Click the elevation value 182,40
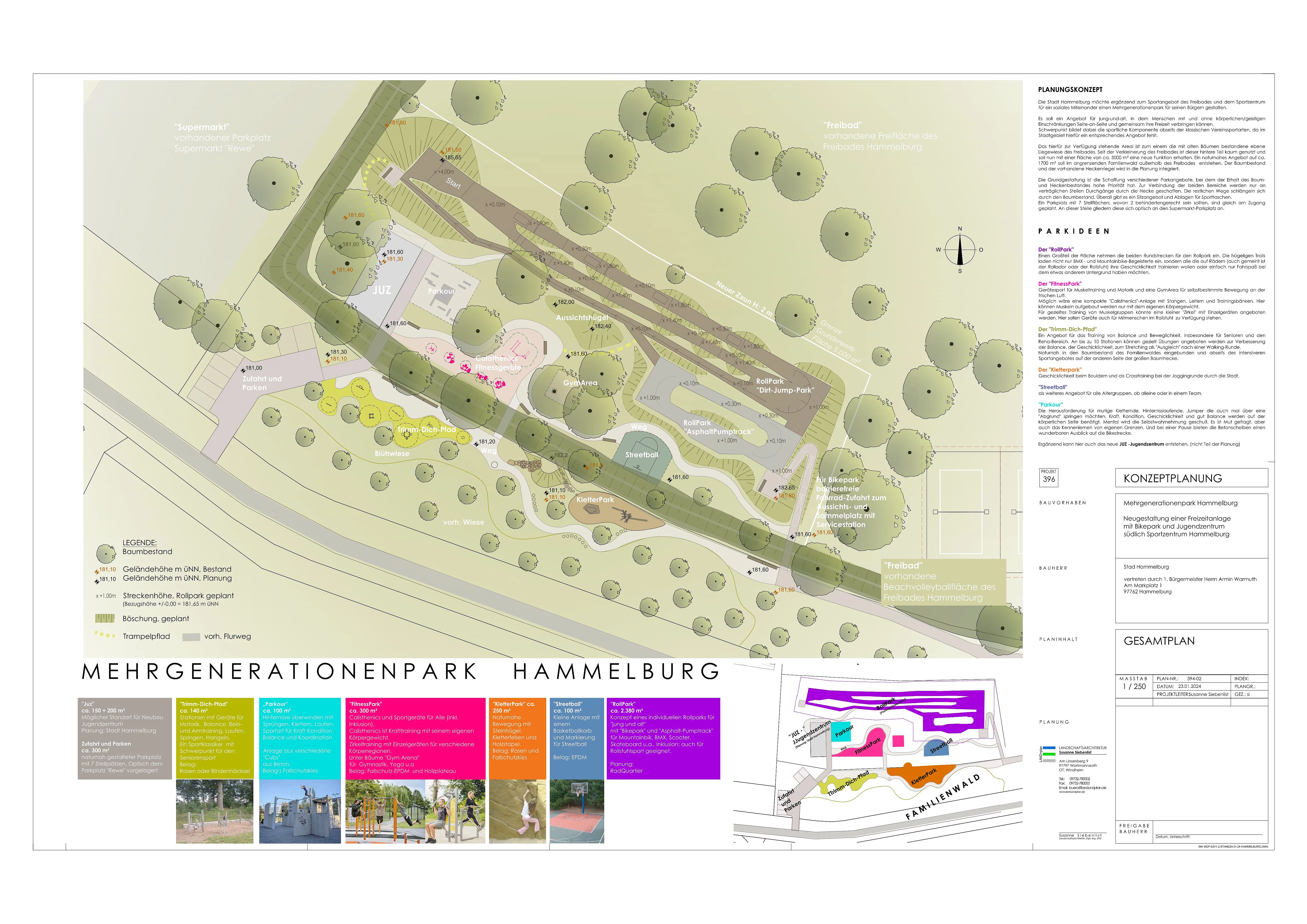The width and height of the screenshot is (1307, 924). coord(603,326)
